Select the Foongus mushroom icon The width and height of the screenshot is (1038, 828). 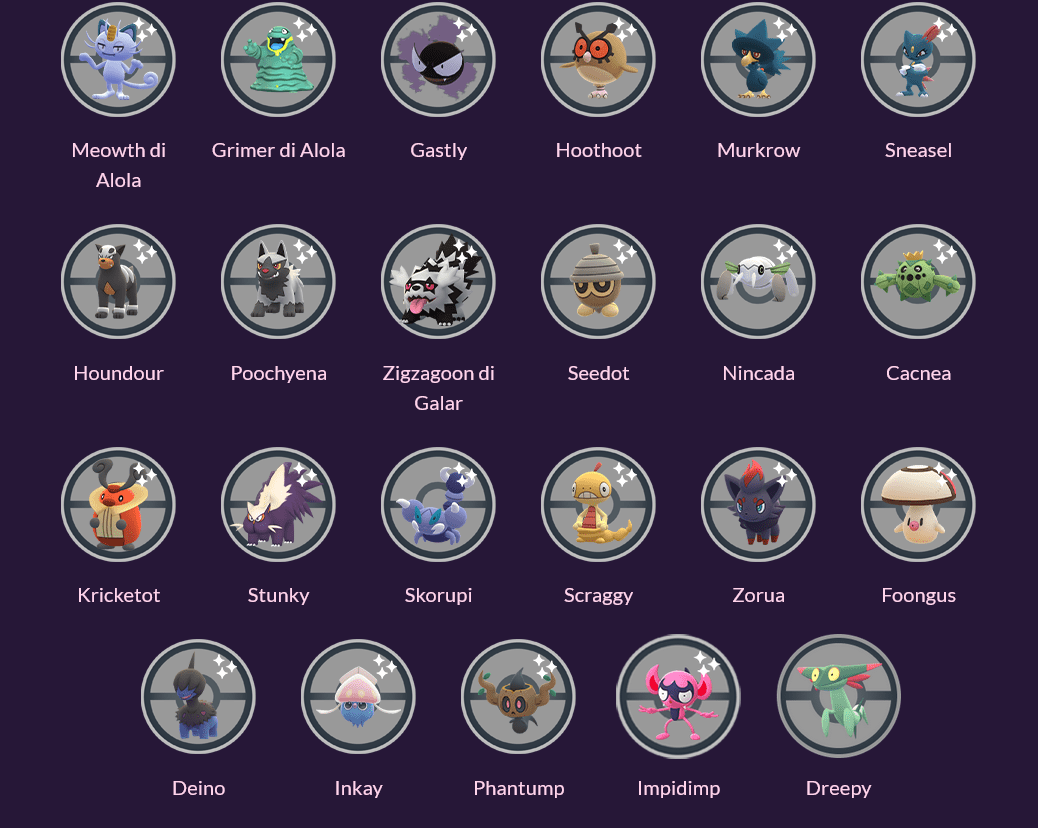pyautogui.click(x=918, y=504)
